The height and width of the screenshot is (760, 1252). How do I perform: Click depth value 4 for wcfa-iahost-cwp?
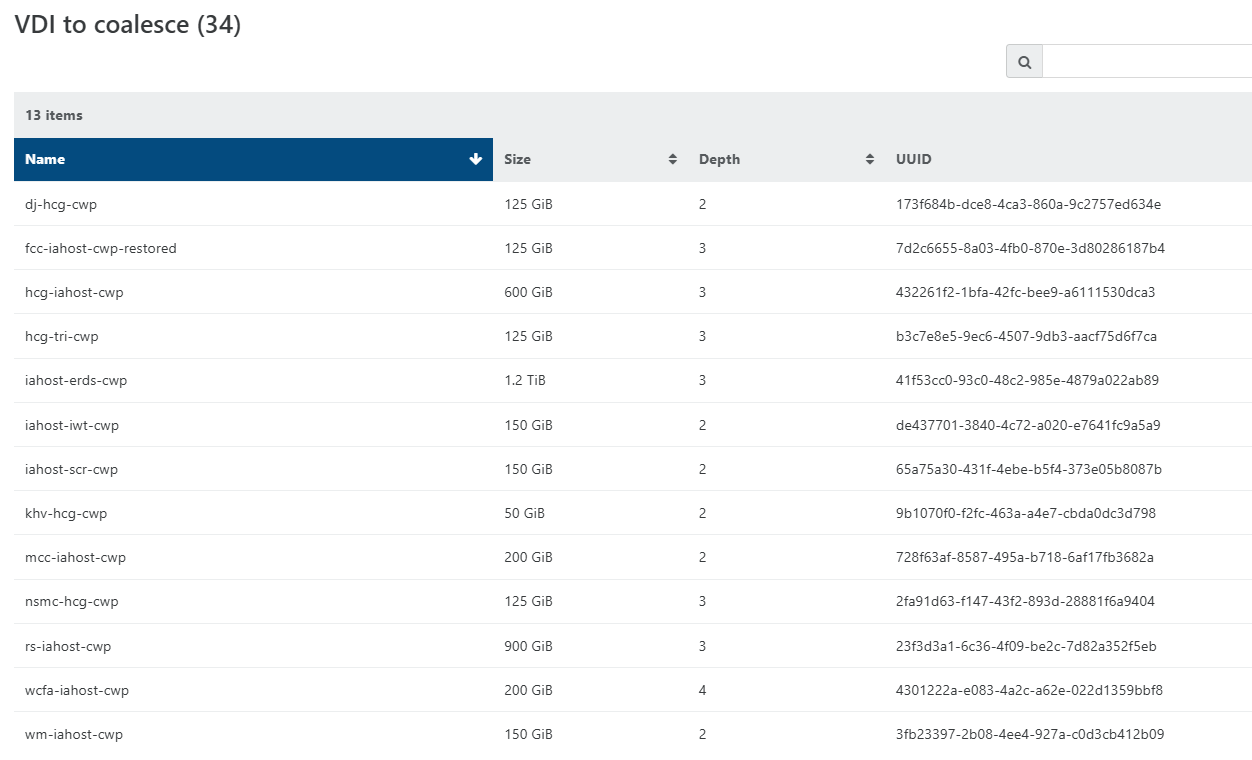[x=703, y=690]
